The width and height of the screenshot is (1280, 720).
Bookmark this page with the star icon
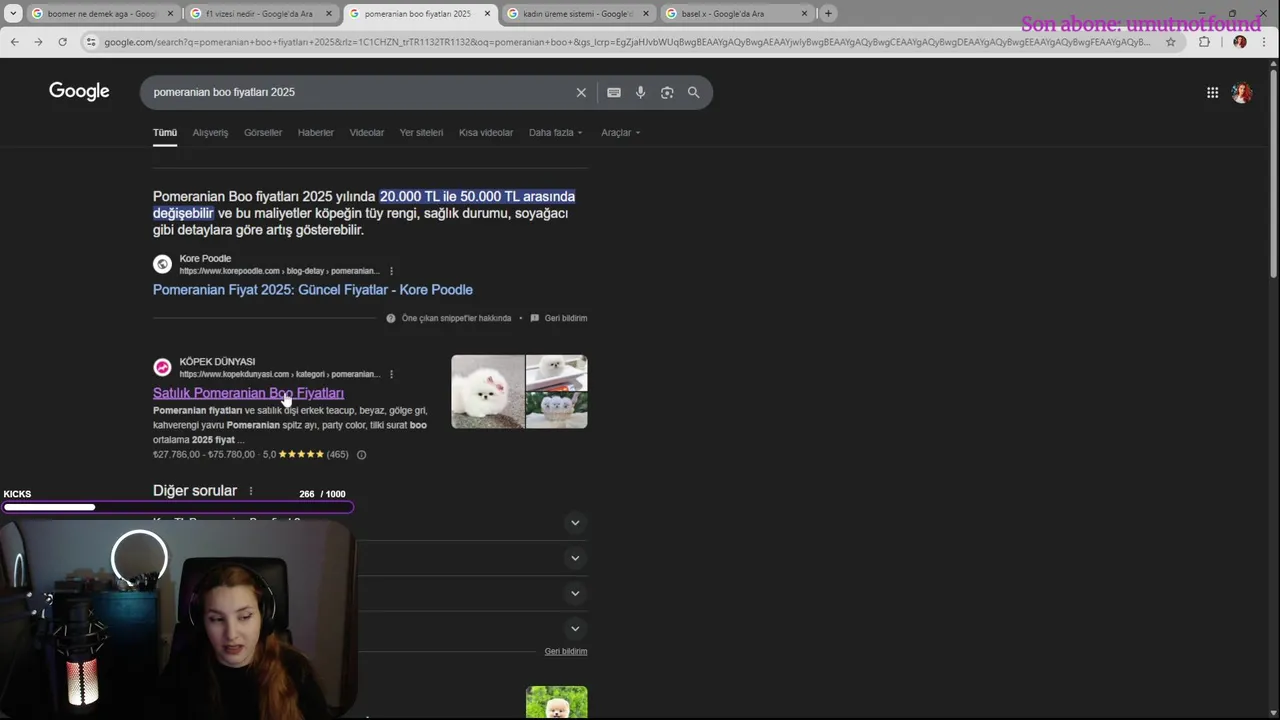pyautogui.click(x=1171, y=42)
